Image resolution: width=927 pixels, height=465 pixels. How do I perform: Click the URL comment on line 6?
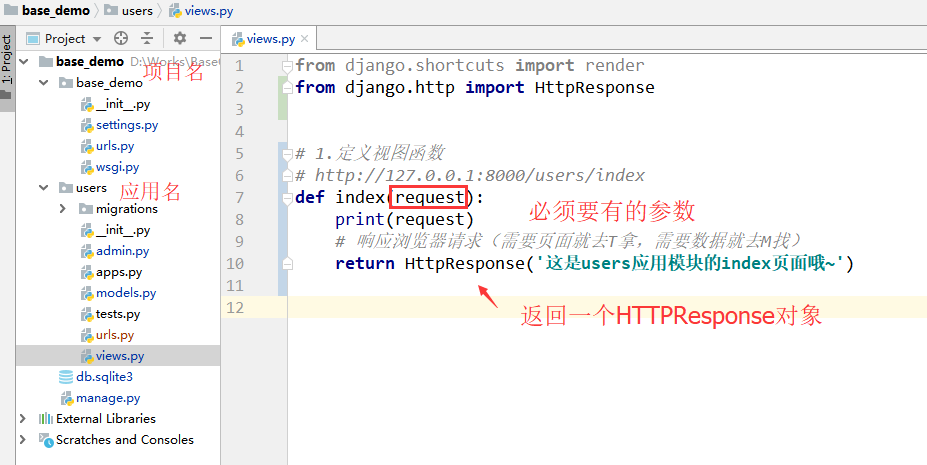tap(470, 175)
